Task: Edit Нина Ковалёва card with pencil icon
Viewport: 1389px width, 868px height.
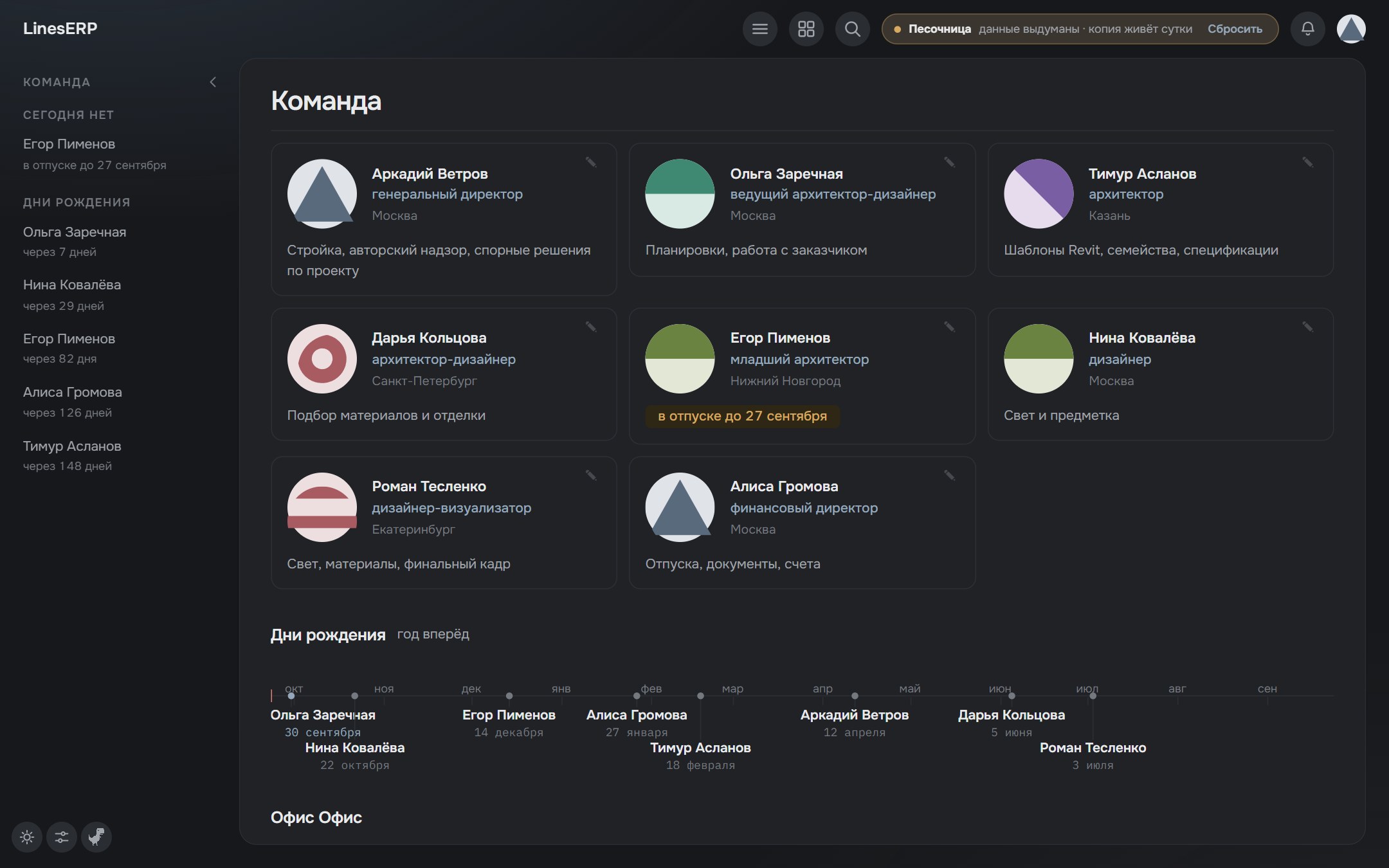Action: click(1307, 327)
